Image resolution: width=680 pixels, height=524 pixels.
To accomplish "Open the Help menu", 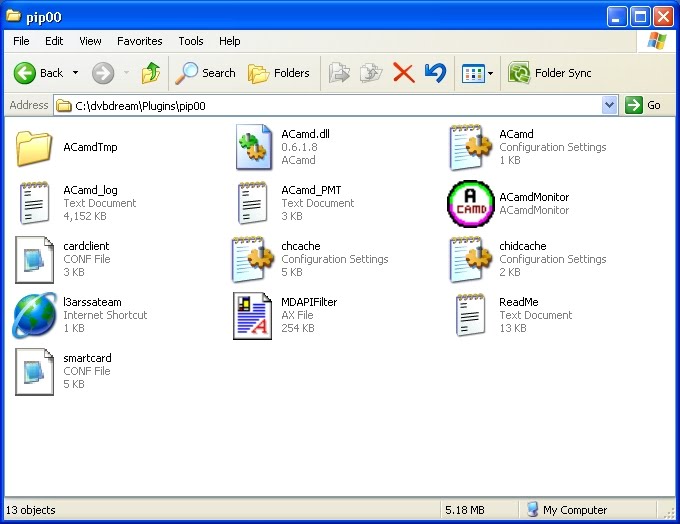I will 229,41.
